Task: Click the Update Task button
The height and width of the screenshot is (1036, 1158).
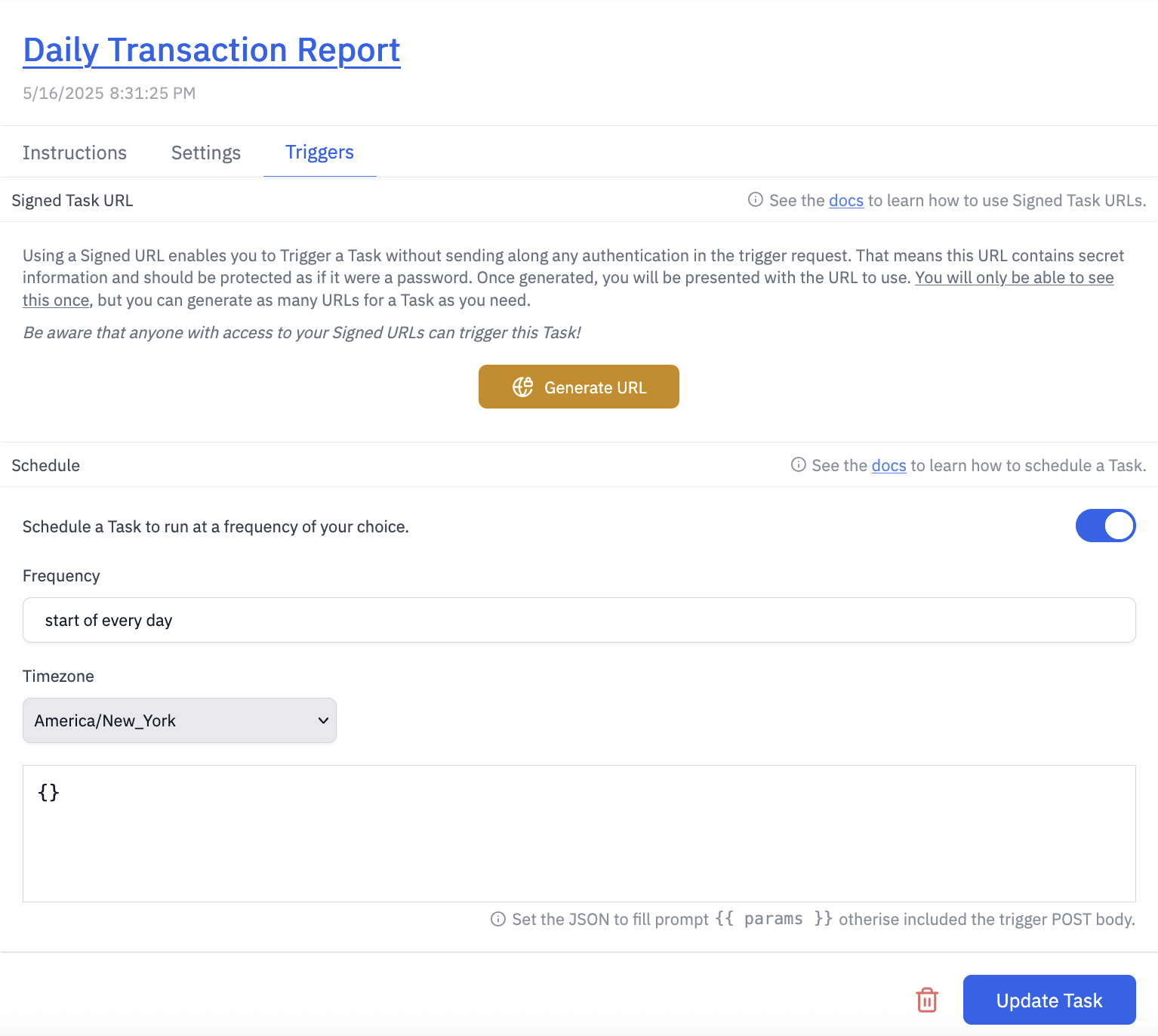Action: tap(1049, 1000)
